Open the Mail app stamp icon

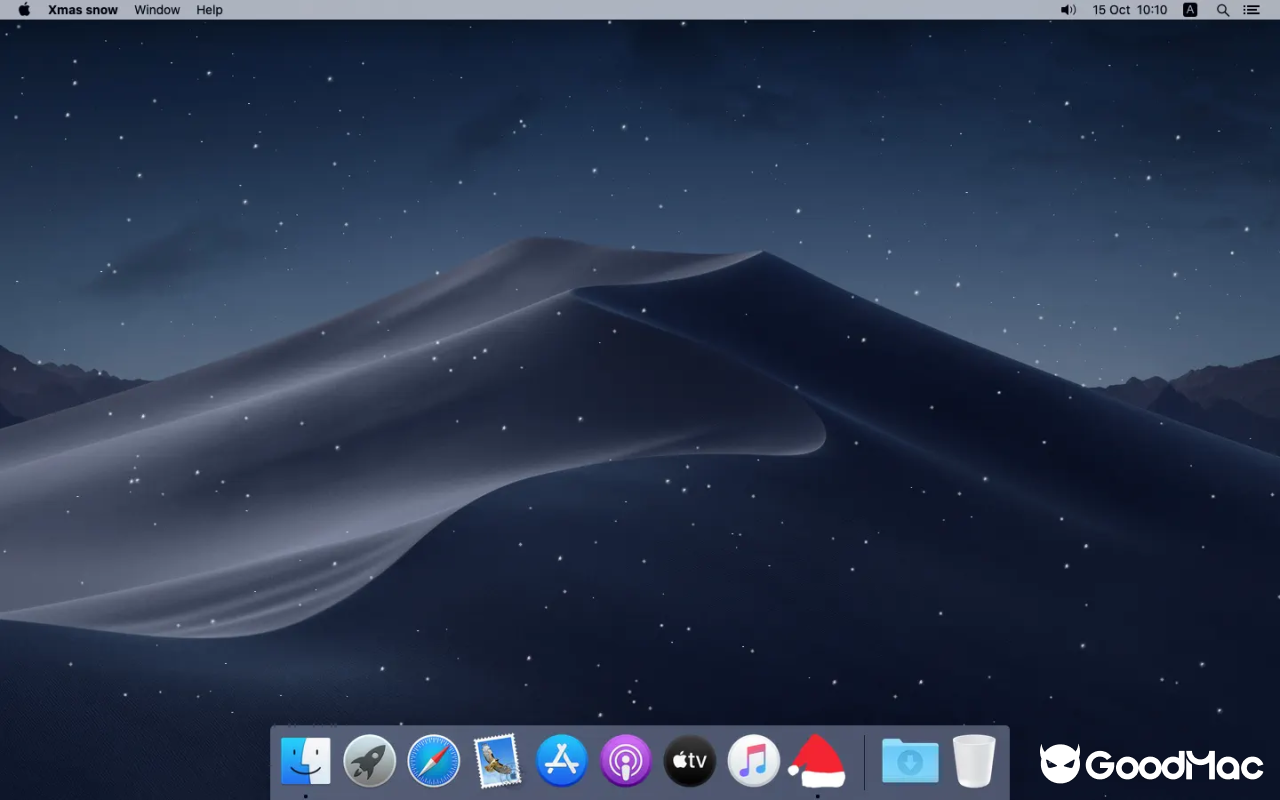click(x=498, y=761)
